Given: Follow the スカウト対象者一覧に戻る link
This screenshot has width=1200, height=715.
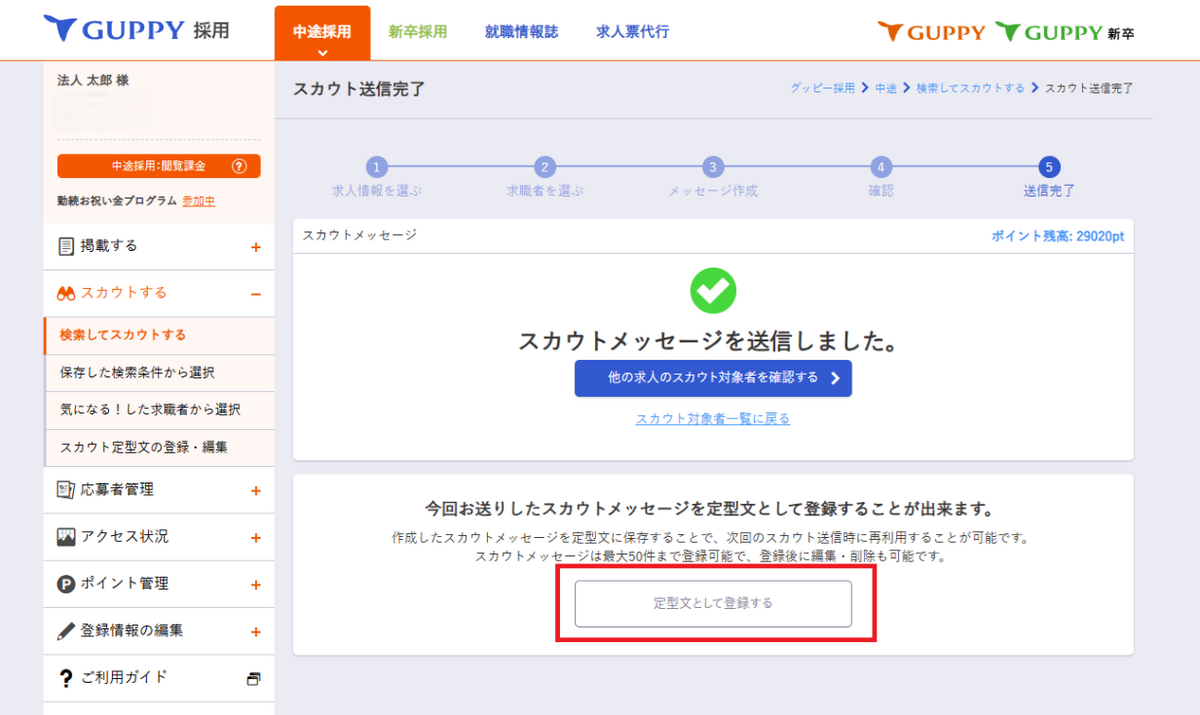Looking at the screenshot, I should 713,419.
